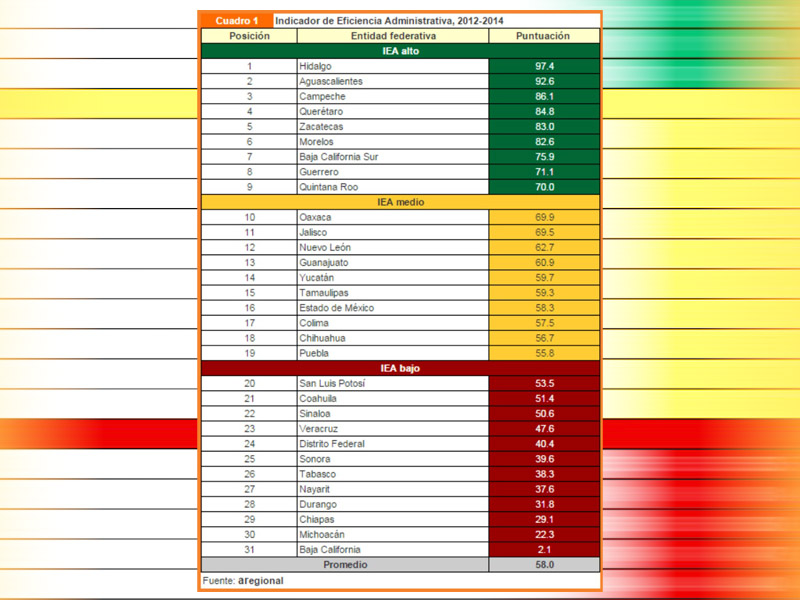Click the 'Tabasco' cell
Screen dimensions: 800x600
pos(393,474)
